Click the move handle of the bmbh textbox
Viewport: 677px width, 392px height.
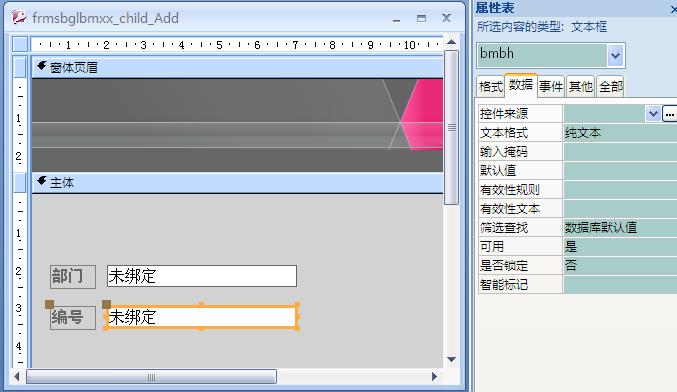(107, 304)
